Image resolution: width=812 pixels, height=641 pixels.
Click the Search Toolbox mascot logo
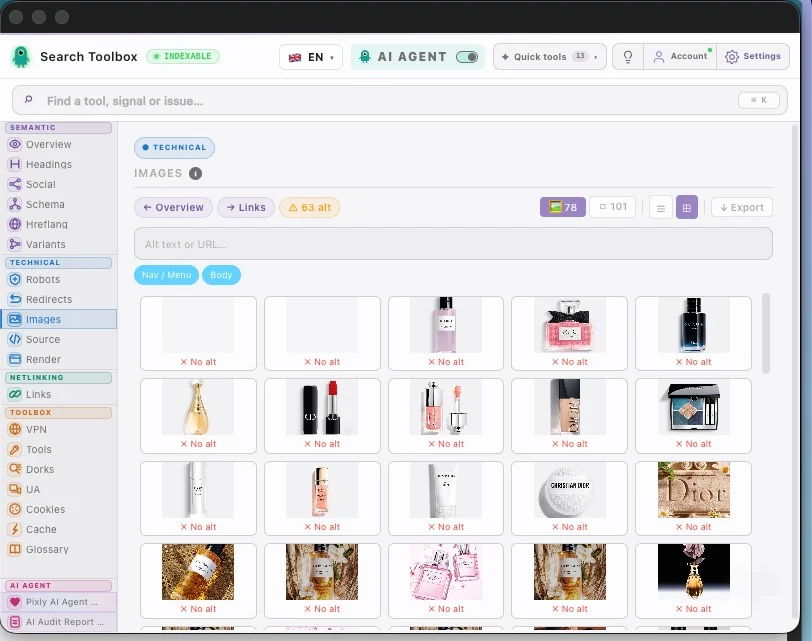[x=21, y=57]
